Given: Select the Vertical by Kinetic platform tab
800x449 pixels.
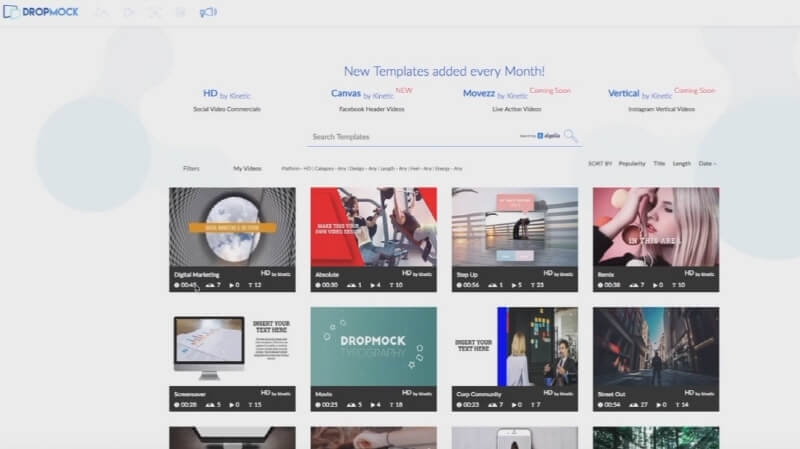Looking at the screenshot, I should pyautogui.click(x=640, y=94).
